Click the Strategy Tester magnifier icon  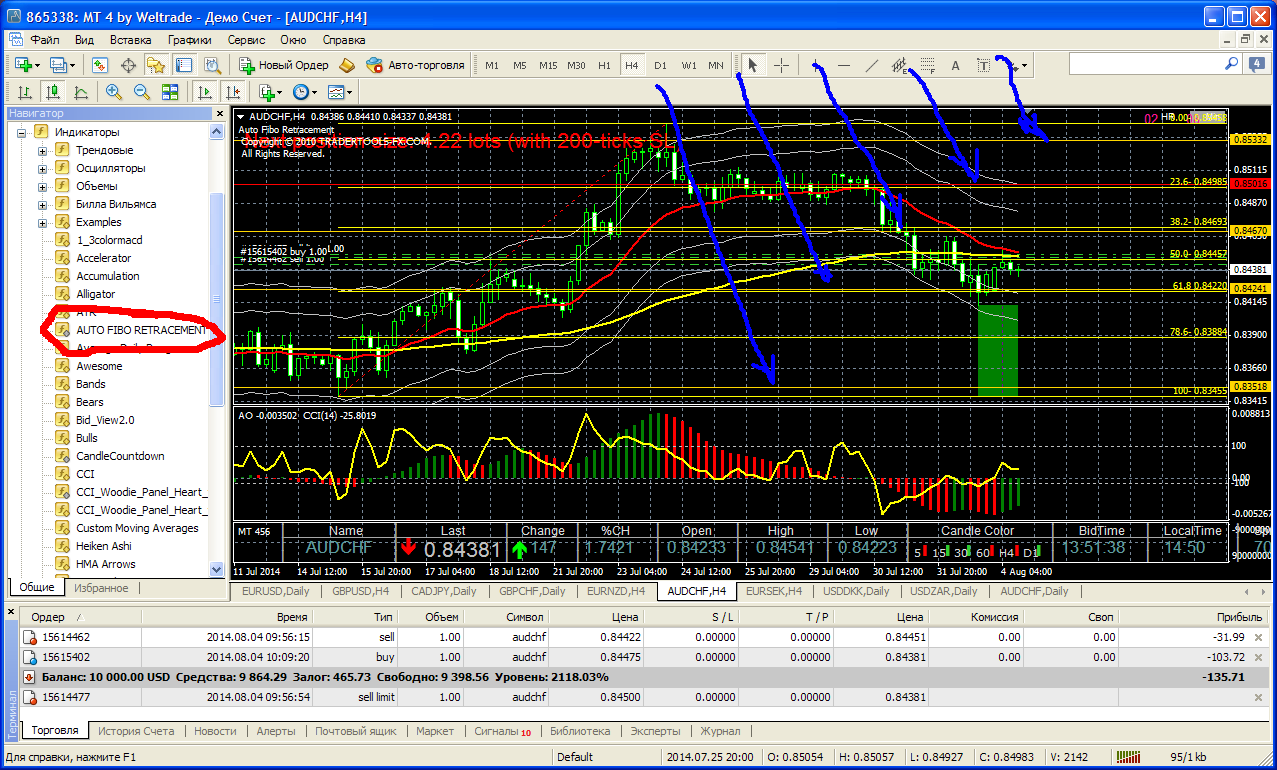pos(212,65)
